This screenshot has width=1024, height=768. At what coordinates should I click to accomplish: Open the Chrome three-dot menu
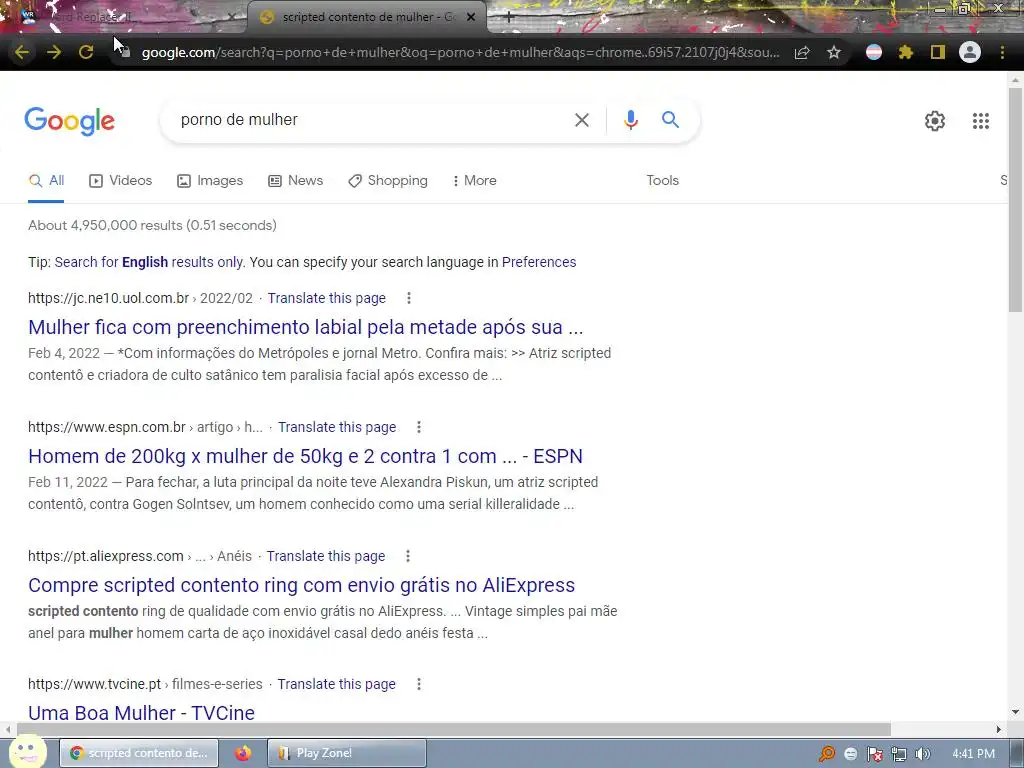click(x=1002, y=52)
